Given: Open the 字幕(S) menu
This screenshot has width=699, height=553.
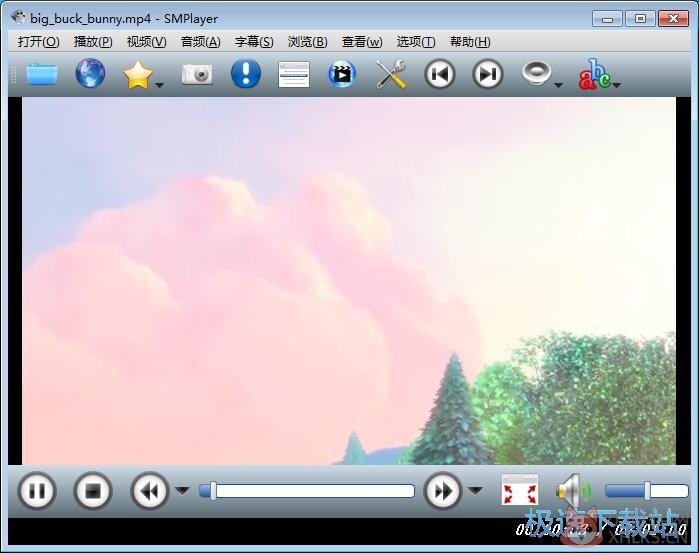Looking at the screenshot, I should tap(254, 41).
